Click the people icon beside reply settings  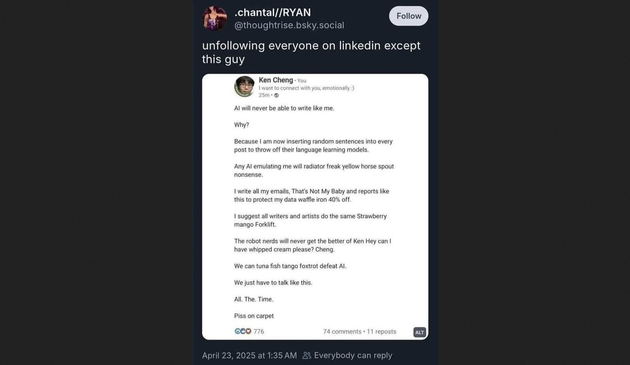(x=307, y=355)
